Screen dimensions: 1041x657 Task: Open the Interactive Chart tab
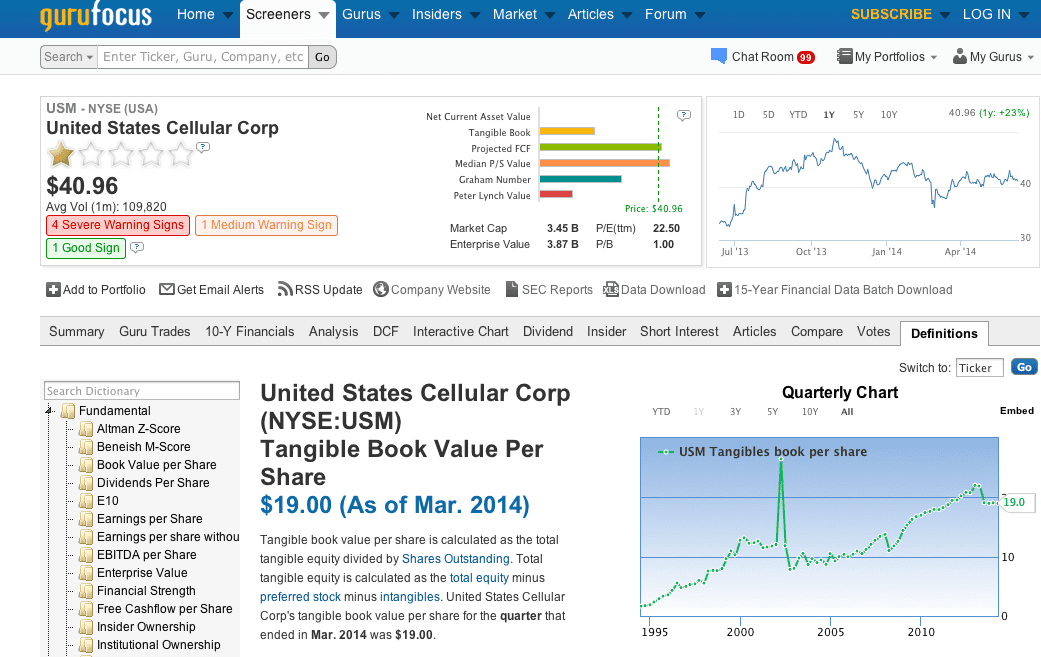tap(461, 331)
